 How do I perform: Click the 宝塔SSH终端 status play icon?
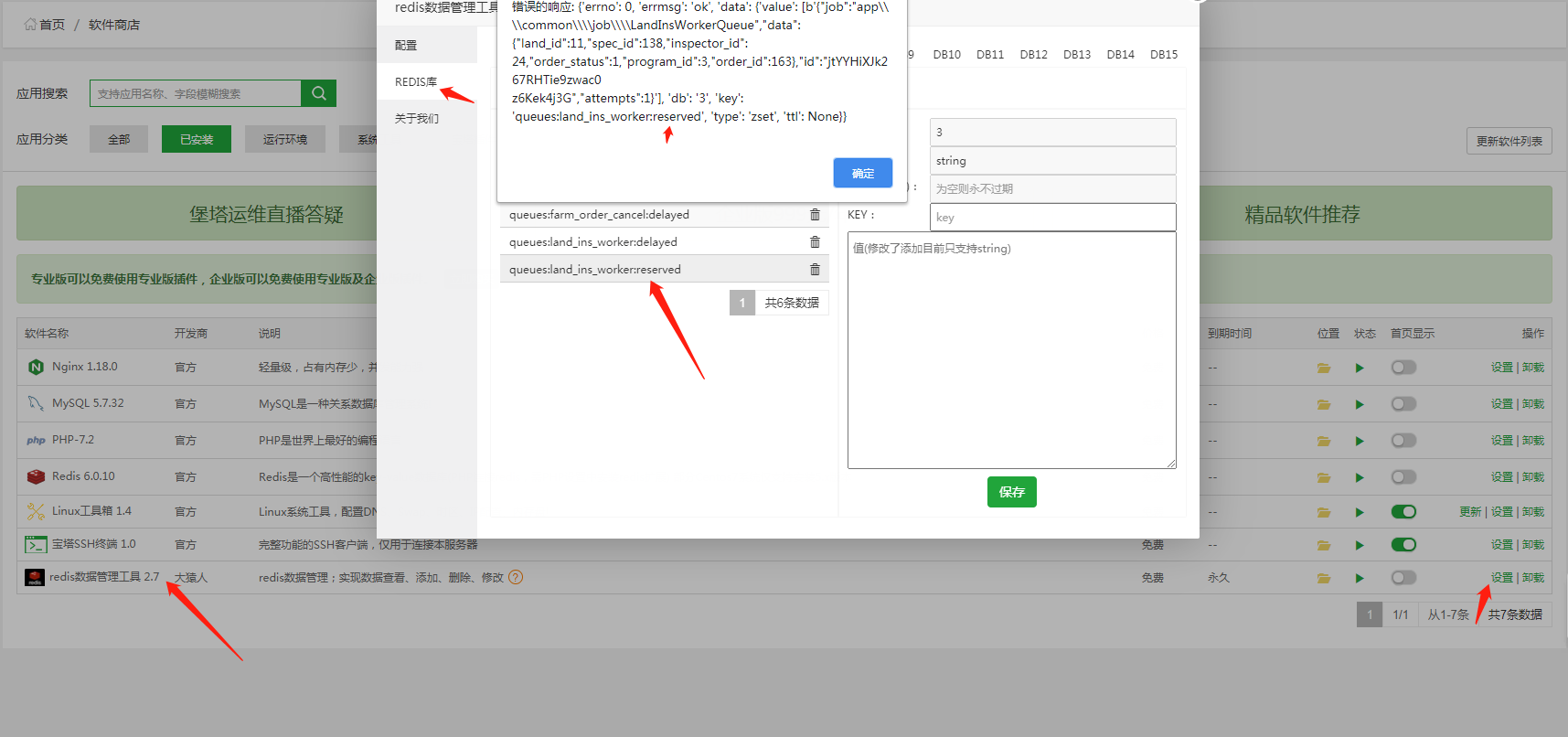[1360, 545]
